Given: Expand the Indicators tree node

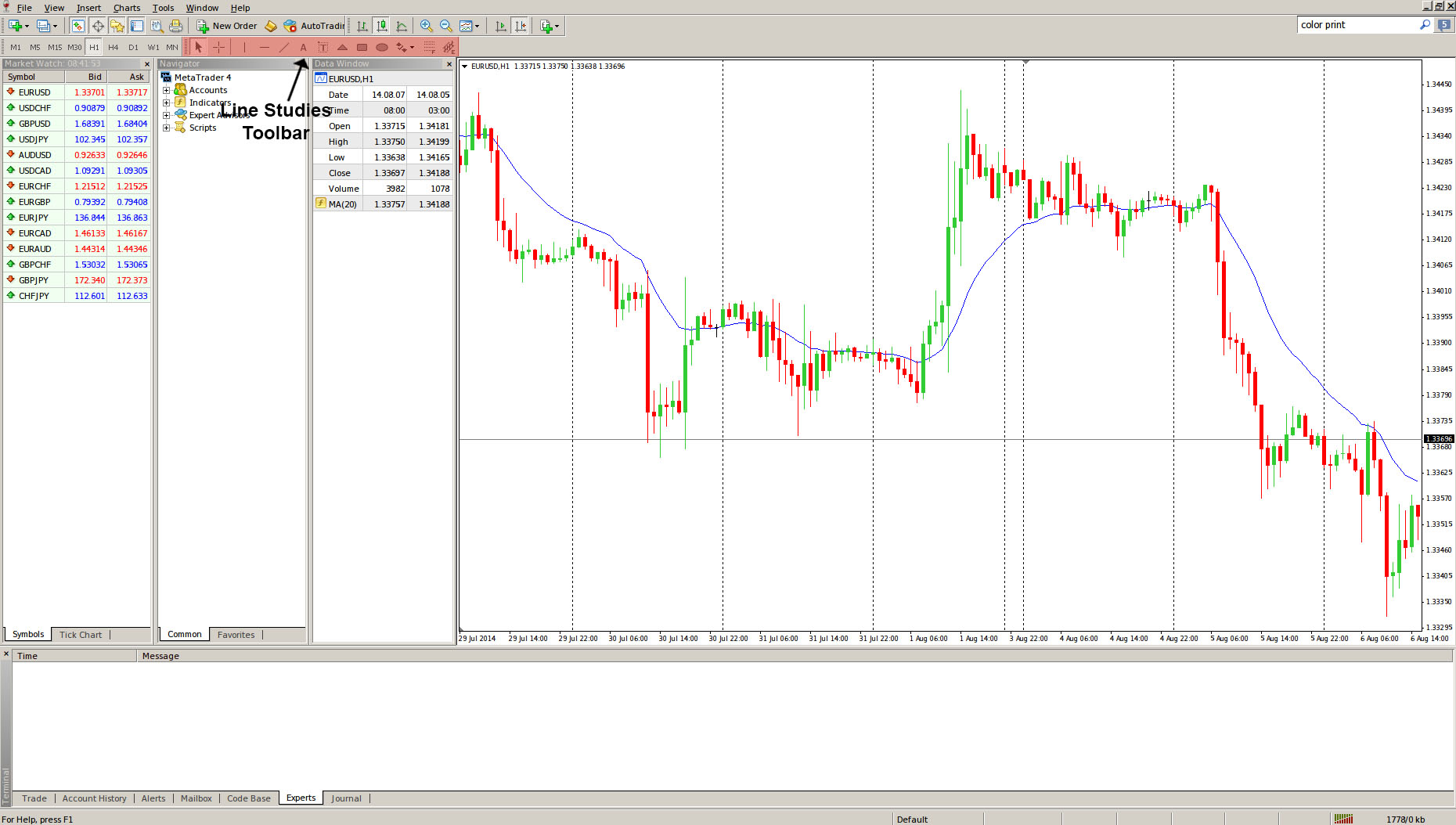Looking at the screenshot, I should pos(166,103).
